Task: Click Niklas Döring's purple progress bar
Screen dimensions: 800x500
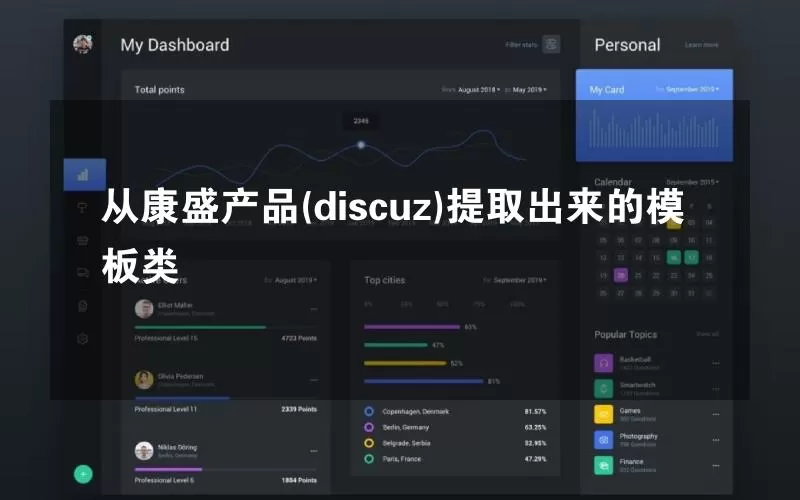Action: [x=168, y=469]
